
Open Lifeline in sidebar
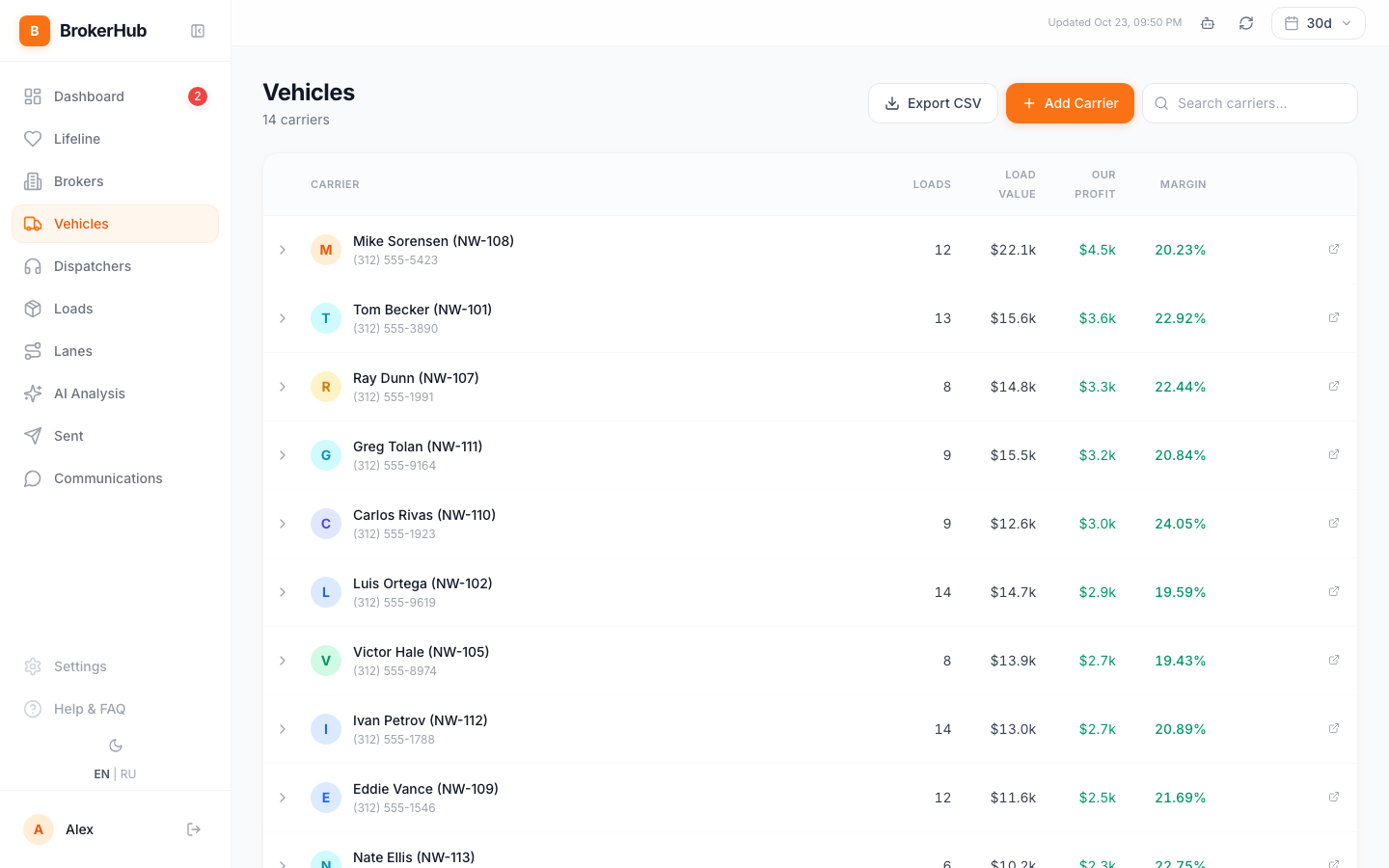pos(115,139)
